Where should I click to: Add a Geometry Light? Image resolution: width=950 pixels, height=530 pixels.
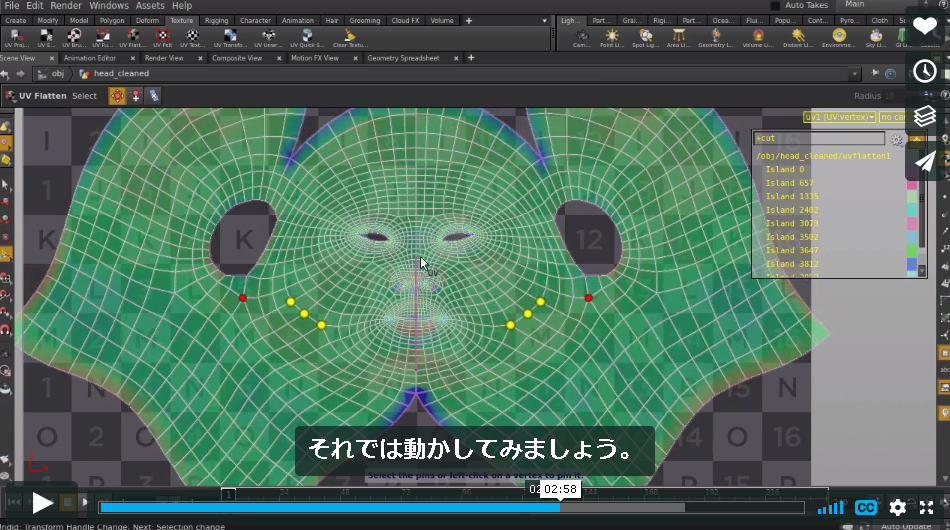coord(716,38)
